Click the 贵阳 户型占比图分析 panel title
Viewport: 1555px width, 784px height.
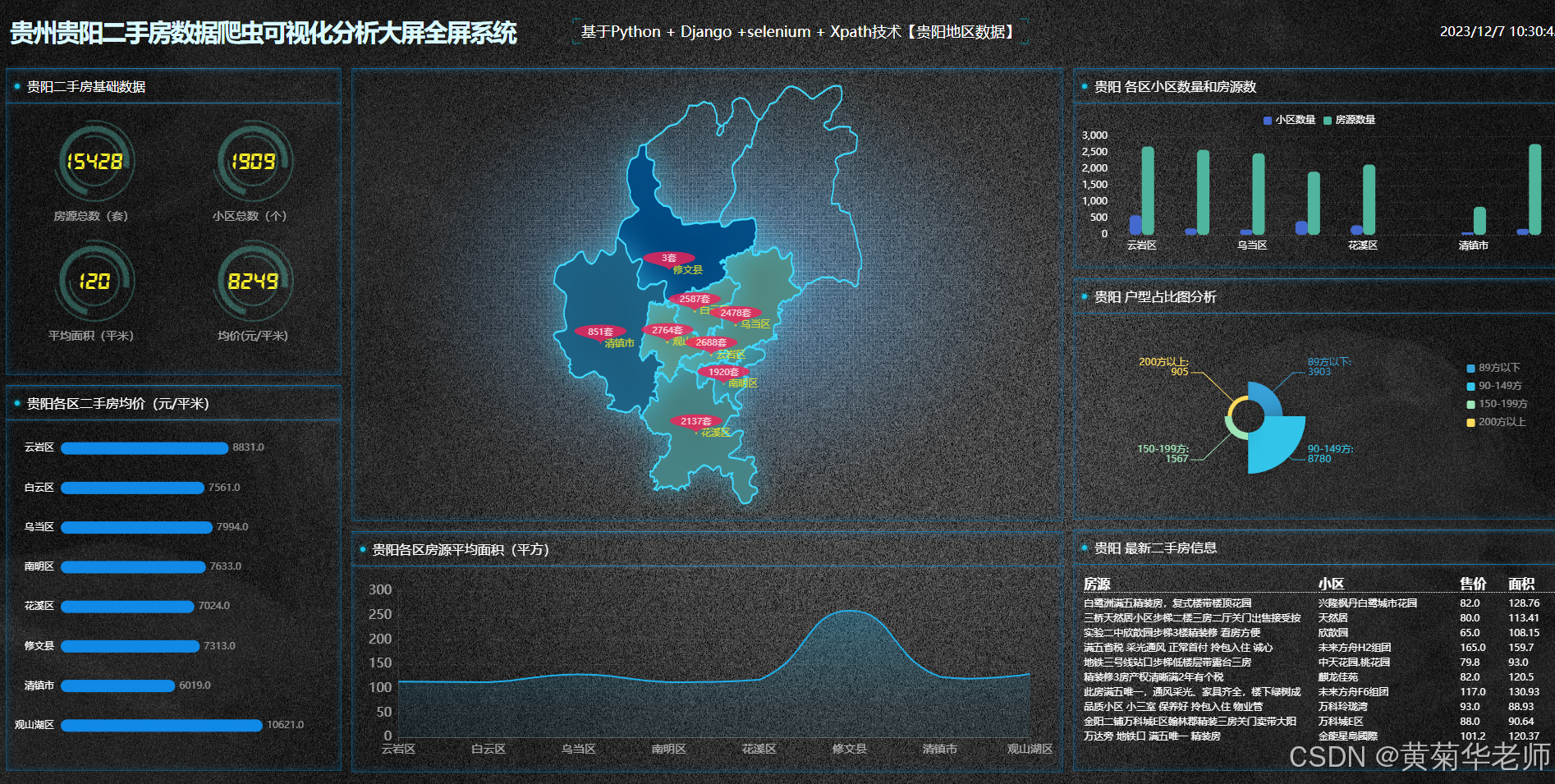[x=1155, y=297]
